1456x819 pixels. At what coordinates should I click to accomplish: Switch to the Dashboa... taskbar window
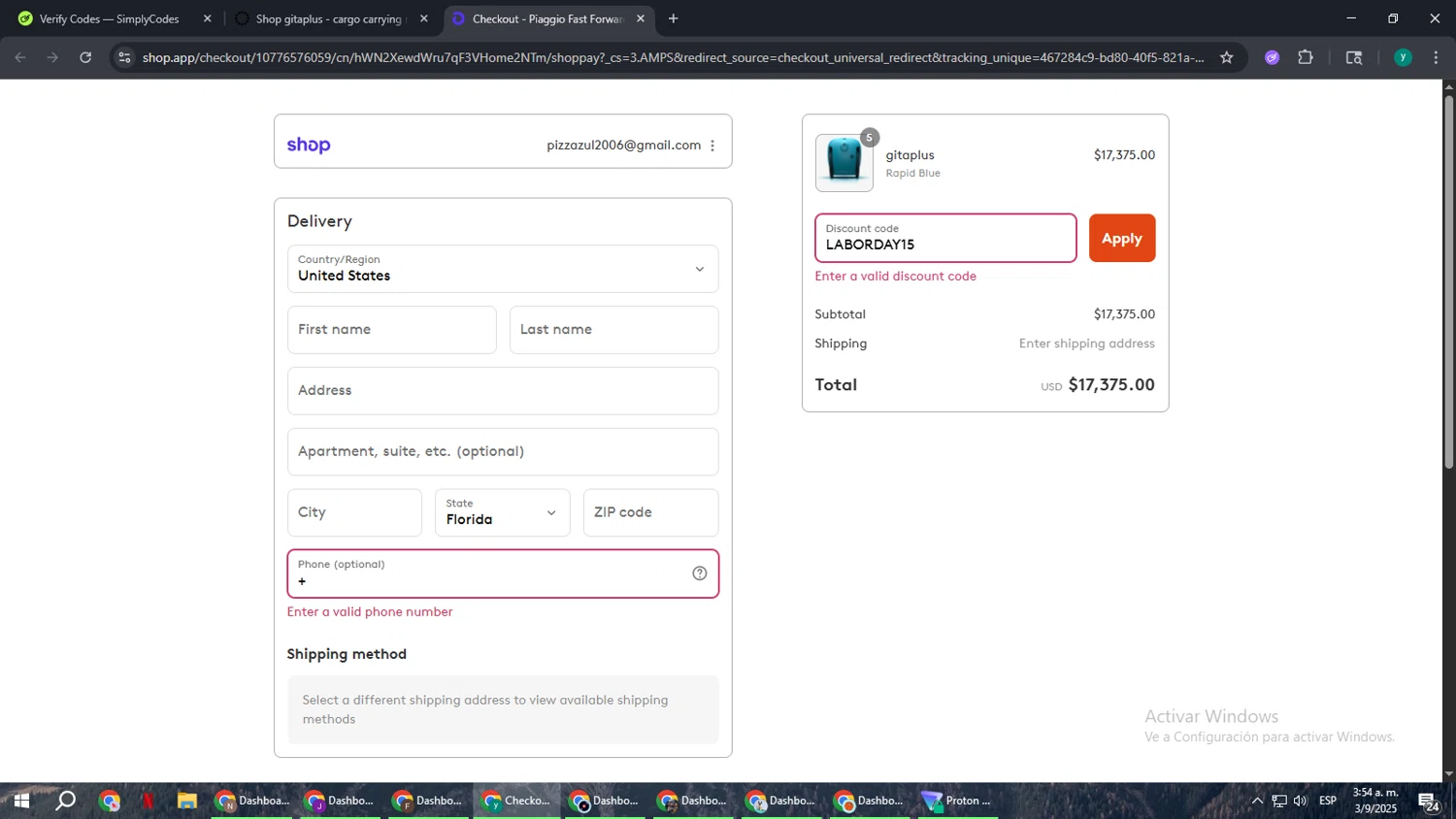(251, 801)
